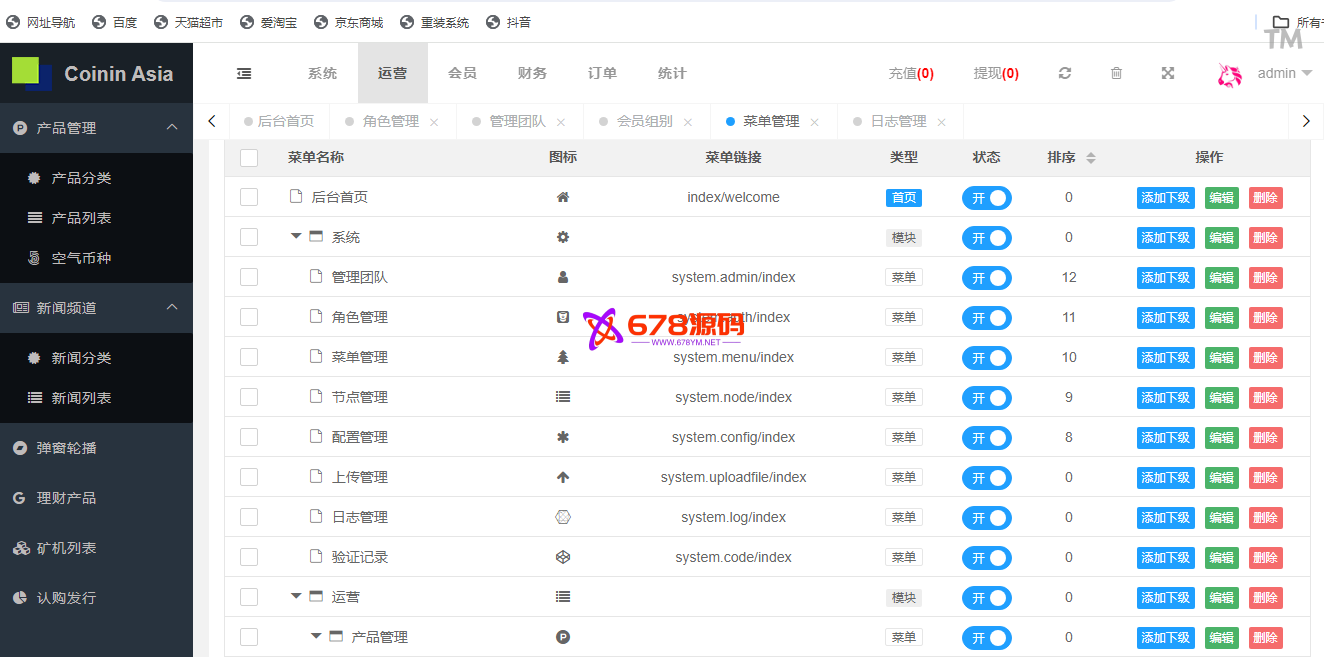Open 认购发行 pie chart item
1324x657 pixels.
coord(66,598)
